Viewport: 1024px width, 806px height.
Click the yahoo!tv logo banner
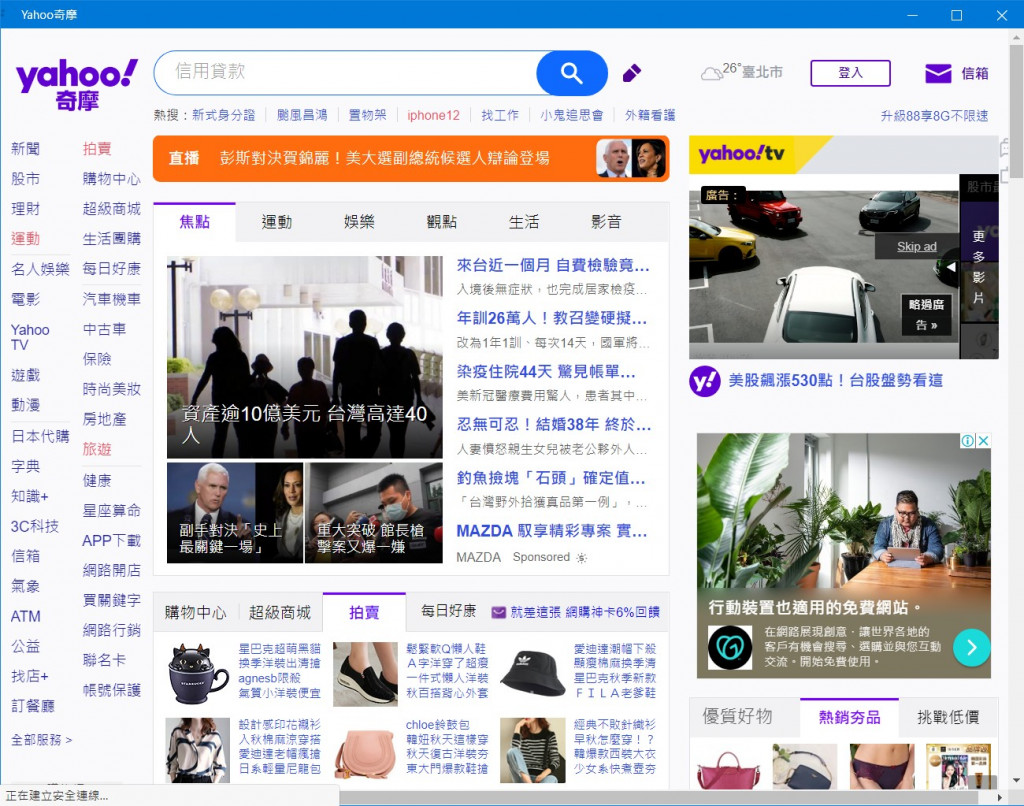(x=742, y=154)
